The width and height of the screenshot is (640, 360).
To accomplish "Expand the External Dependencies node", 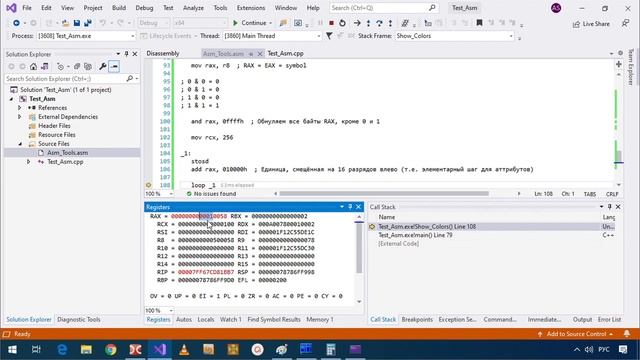I will 19,117.
